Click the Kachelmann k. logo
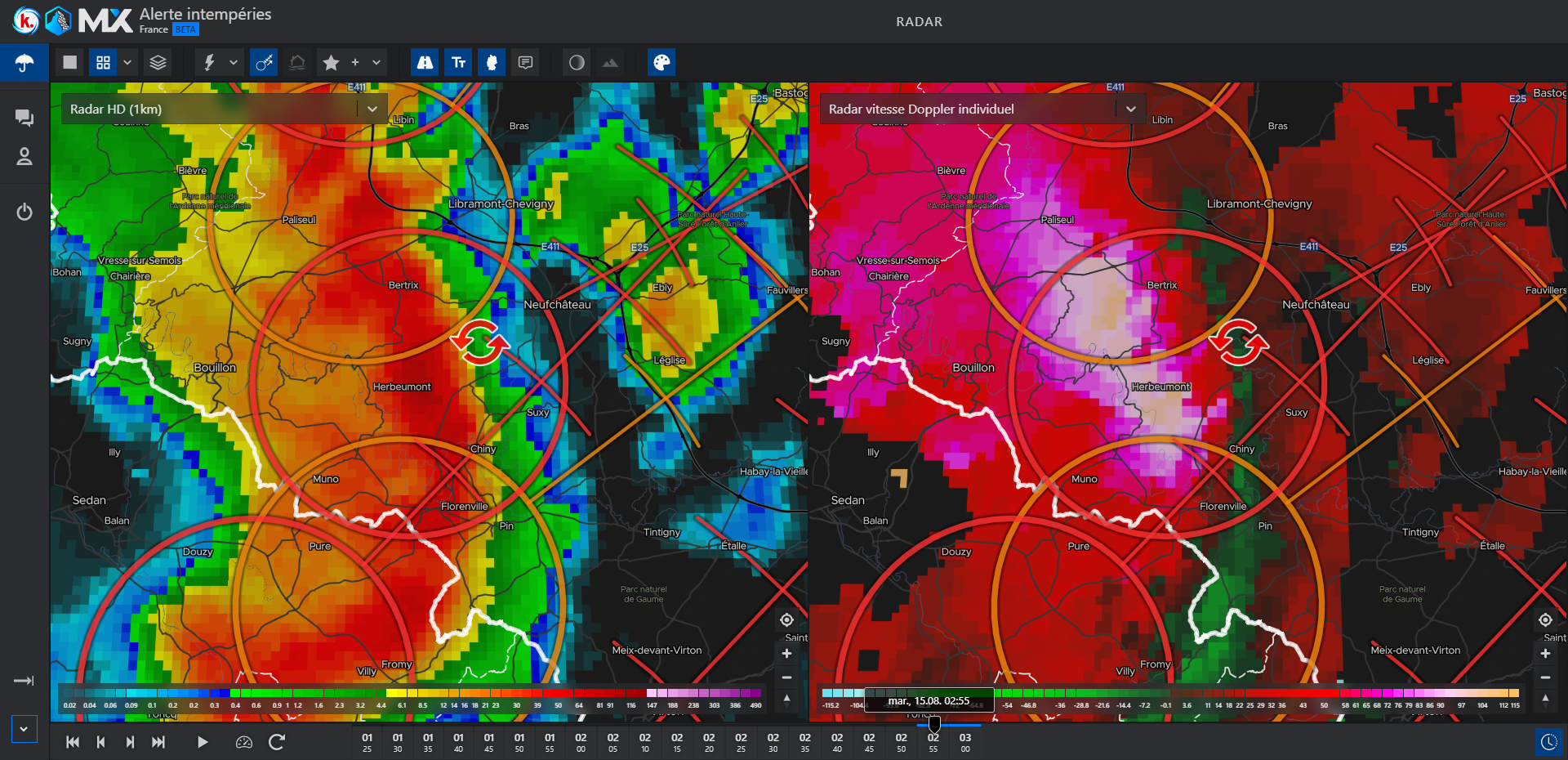 click(26, 21)
